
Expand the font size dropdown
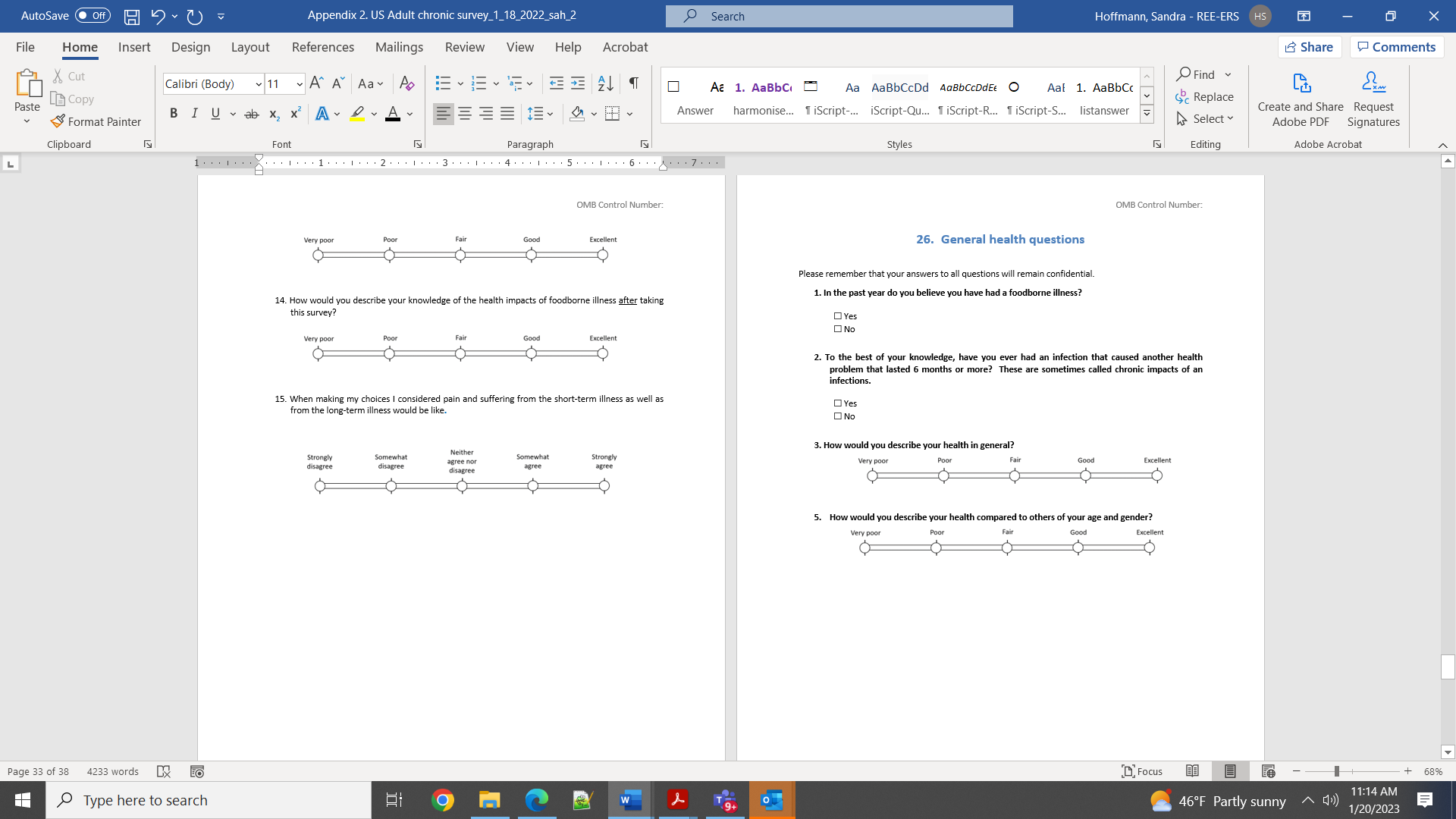point(300,84)
